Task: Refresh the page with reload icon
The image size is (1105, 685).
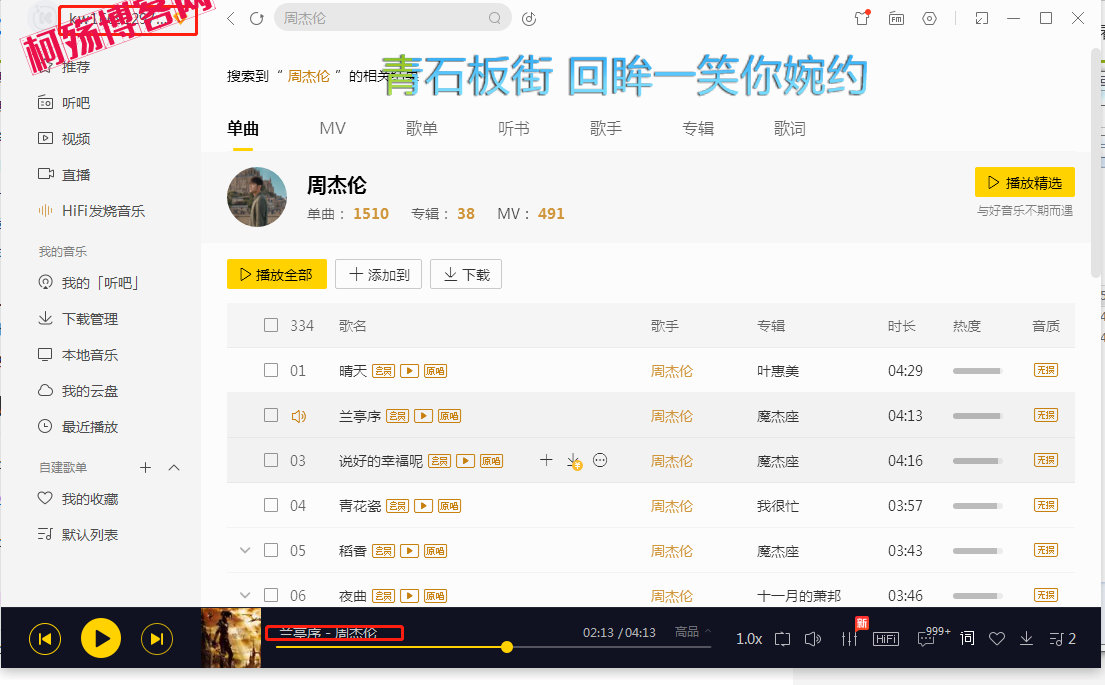Action: click(257, 18)
